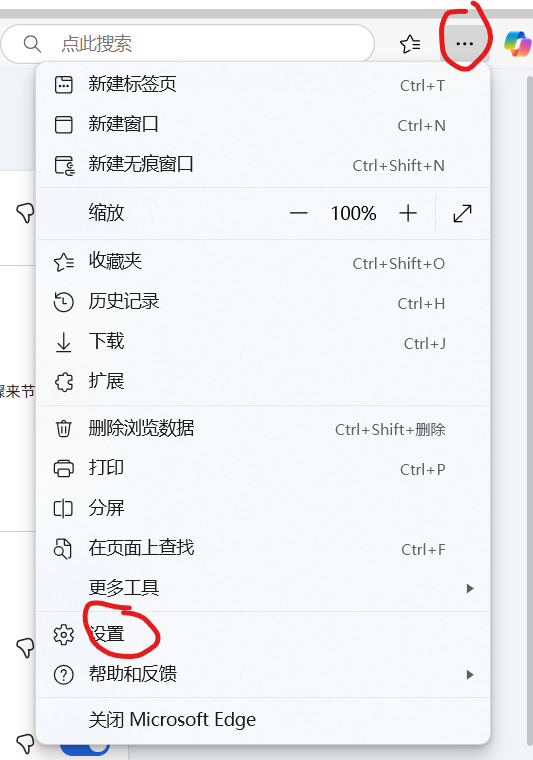Click the 点此搜索 search field
This screenshot has height=760, width=533.
pyautogui.click(x=188, y=44)
